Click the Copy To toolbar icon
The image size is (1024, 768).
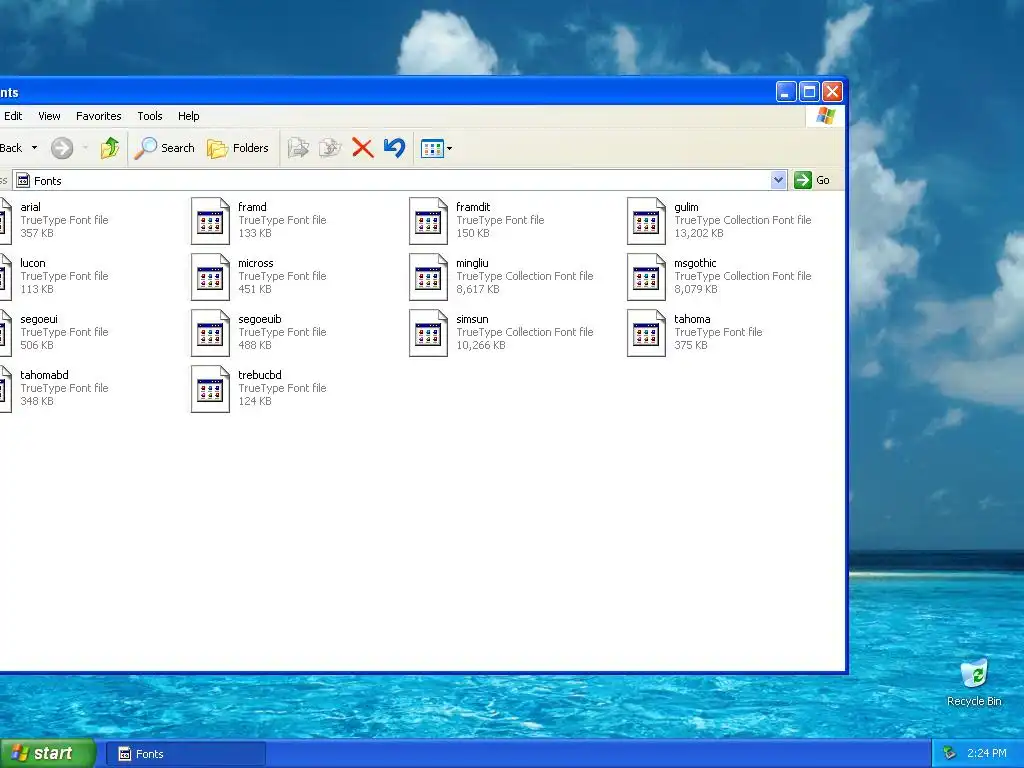(x=330, y=148)
